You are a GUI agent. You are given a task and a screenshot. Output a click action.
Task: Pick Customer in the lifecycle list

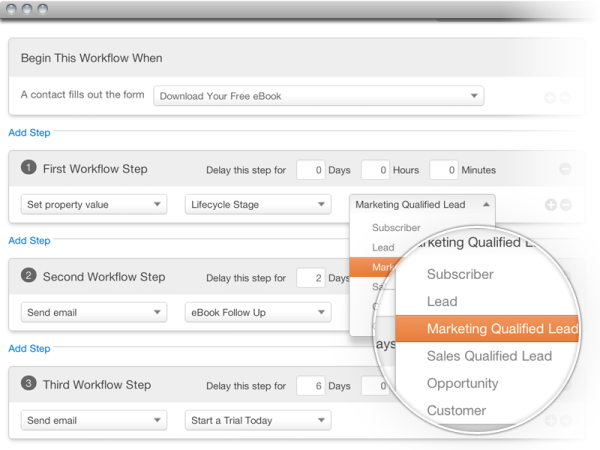click(456, 410)
